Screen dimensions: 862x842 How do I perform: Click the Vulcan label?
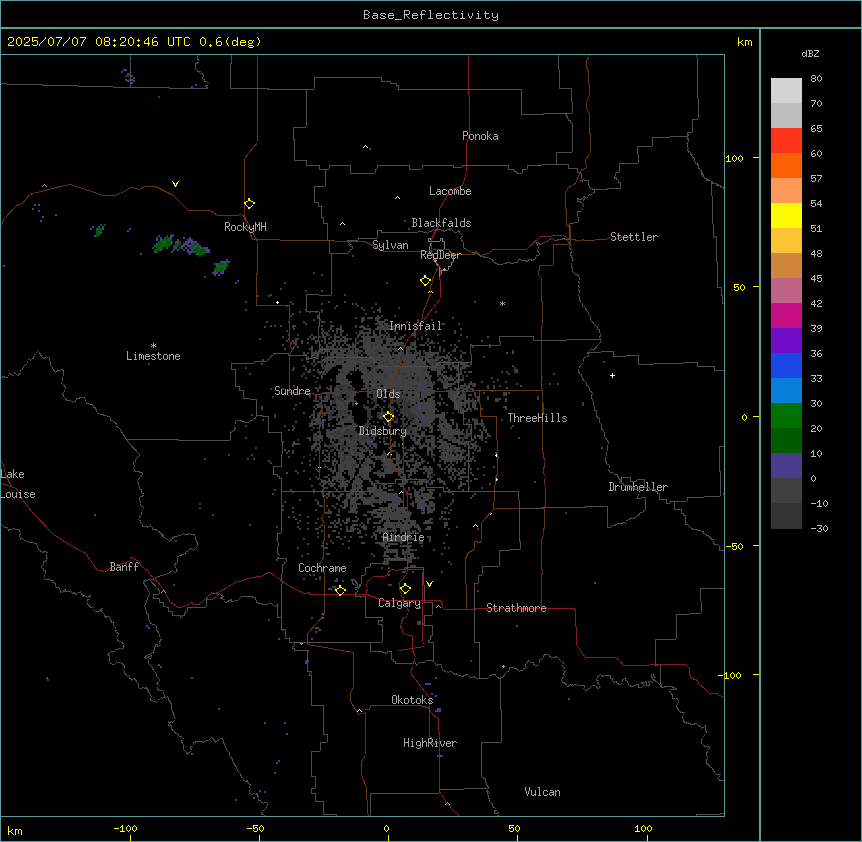[542, 792]
